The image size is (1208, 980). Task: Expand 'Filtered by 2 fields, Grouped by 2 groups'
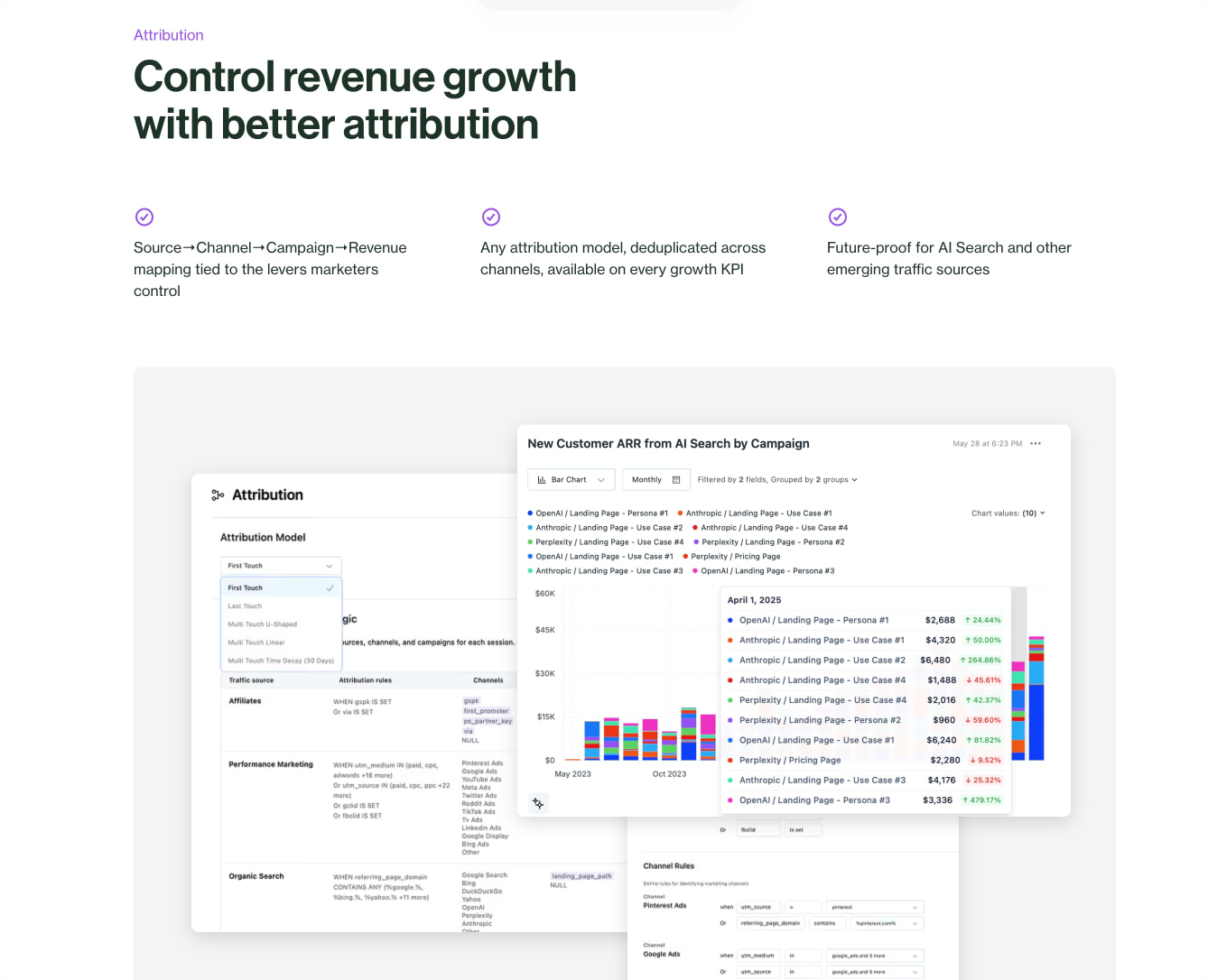pos(777,480)
